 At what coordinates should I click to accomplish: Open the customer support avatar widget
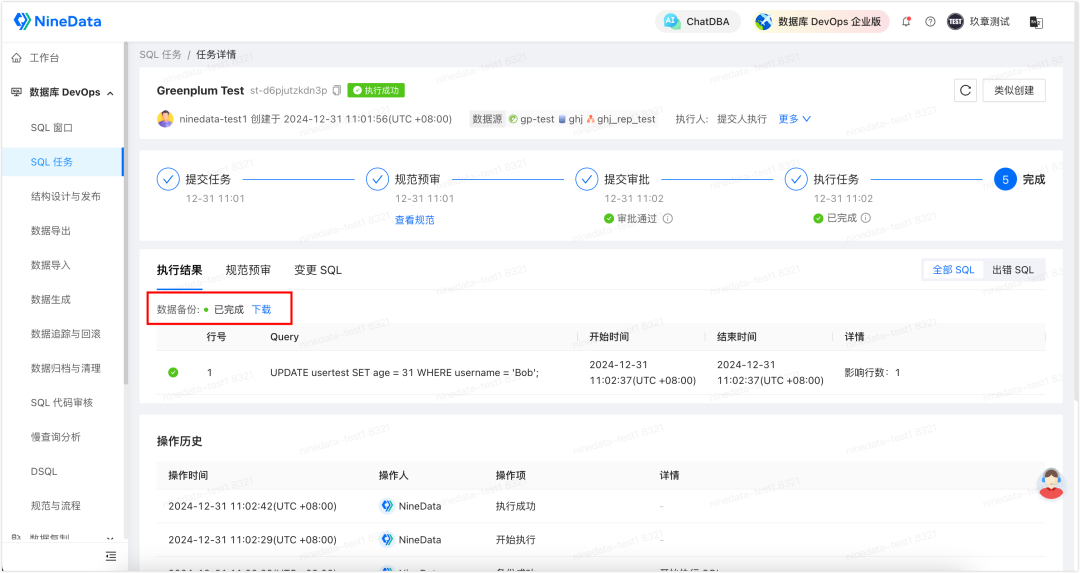1050,483
